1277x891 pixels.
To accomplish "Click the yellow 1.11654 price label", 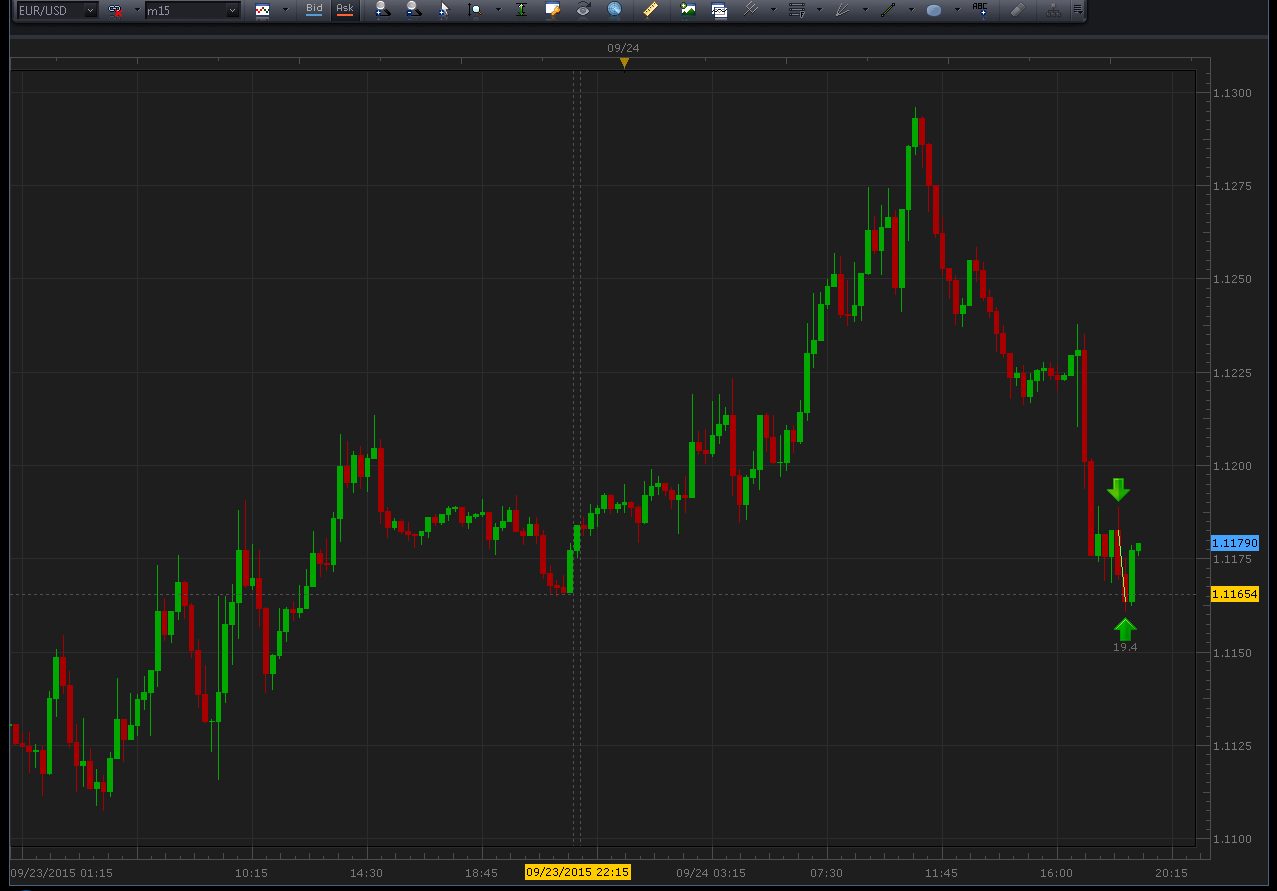I will pyautogui.click(x=1234, y=594).
